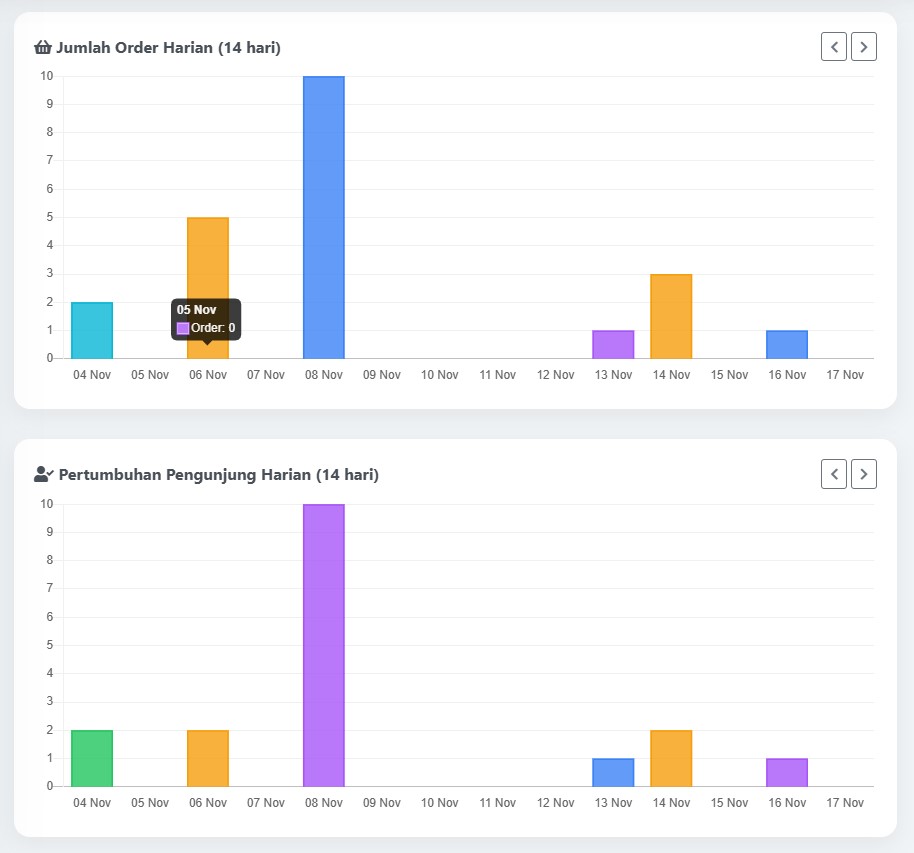
Task: Go to next period in visitor chart
Action: tap(864, 474)
